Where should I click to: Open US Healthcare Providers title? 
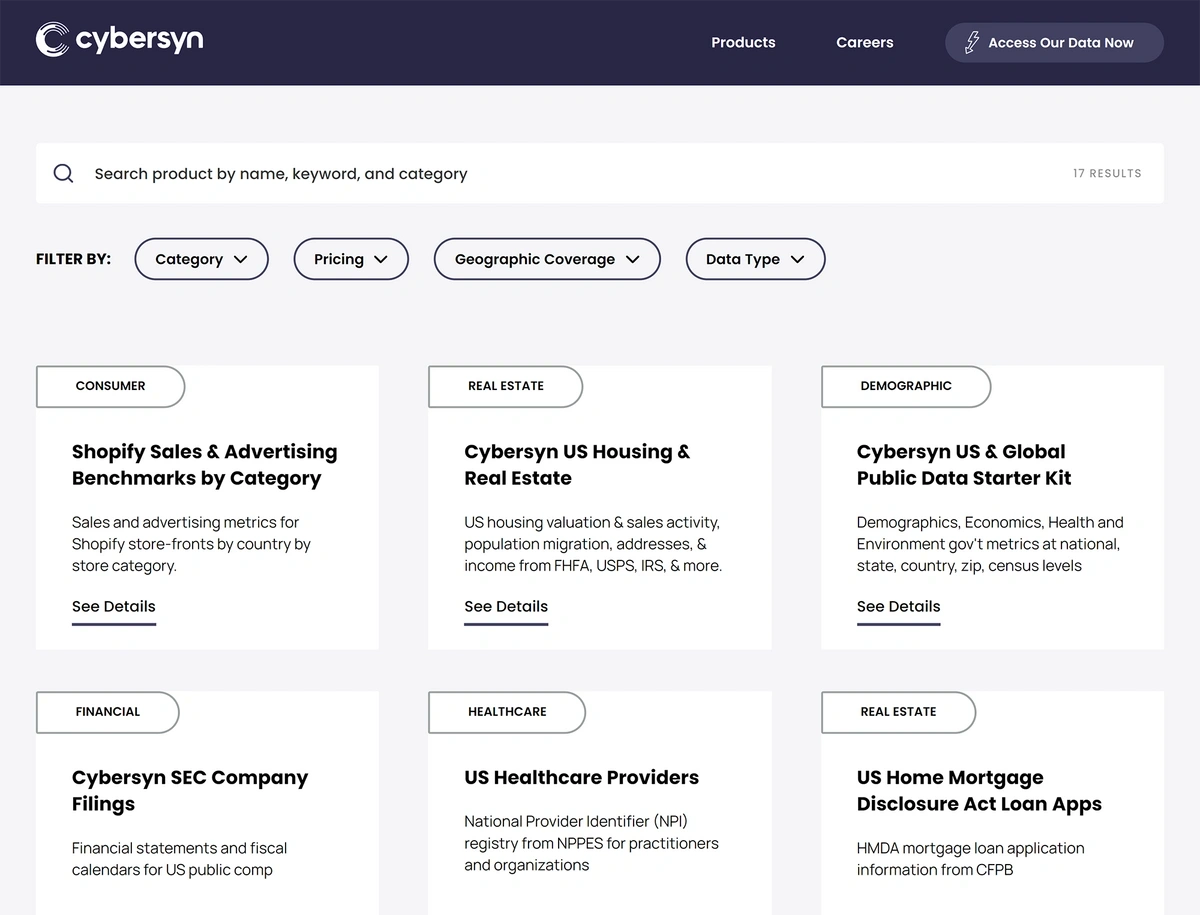click(x=582, y=777)
